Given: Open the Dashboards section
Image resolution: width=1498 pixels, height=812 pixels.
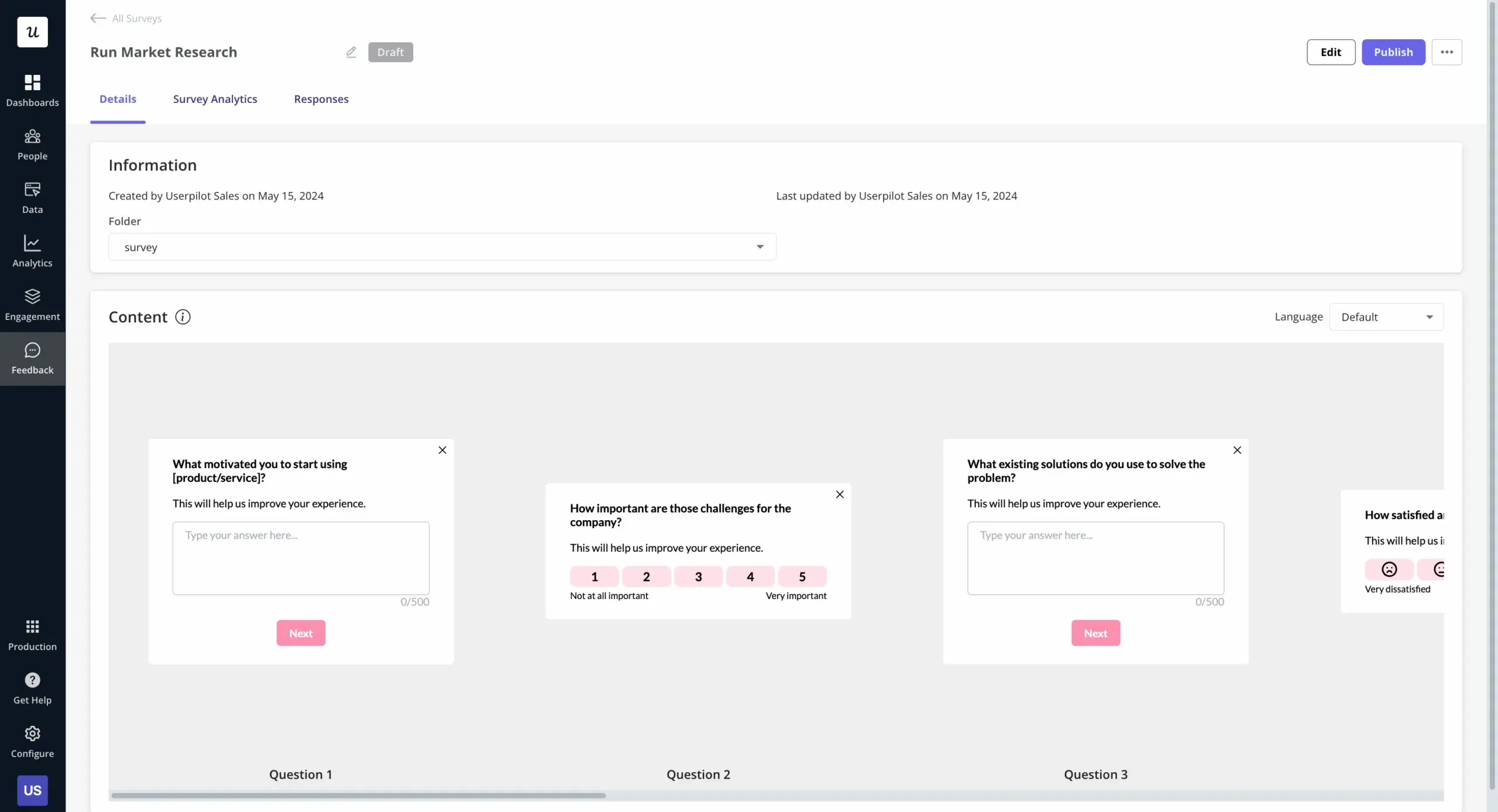Looking at the screenshot, I should point(32,91).
